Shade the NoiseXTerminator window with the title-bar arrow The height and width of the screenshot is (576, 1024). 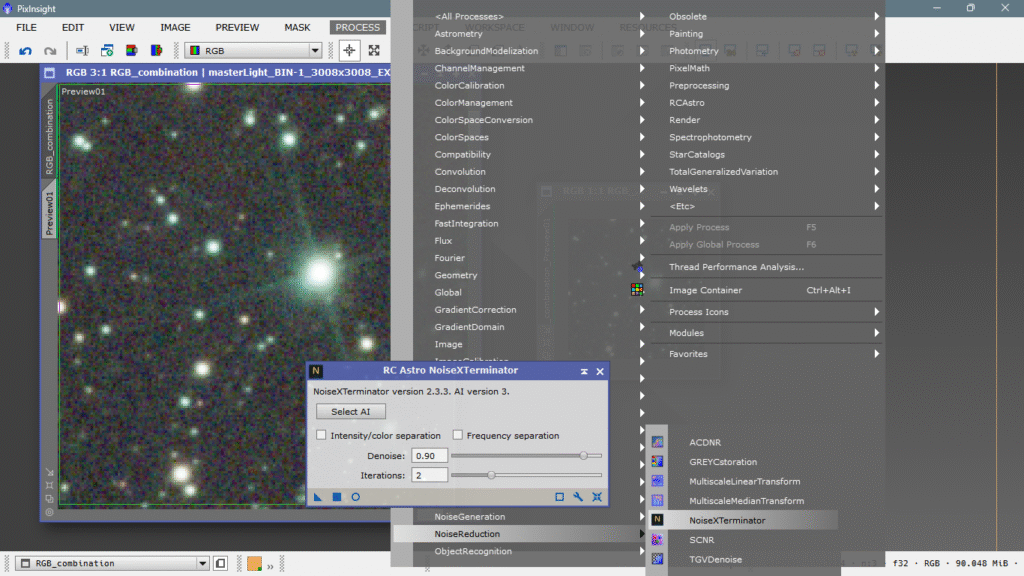584,372
